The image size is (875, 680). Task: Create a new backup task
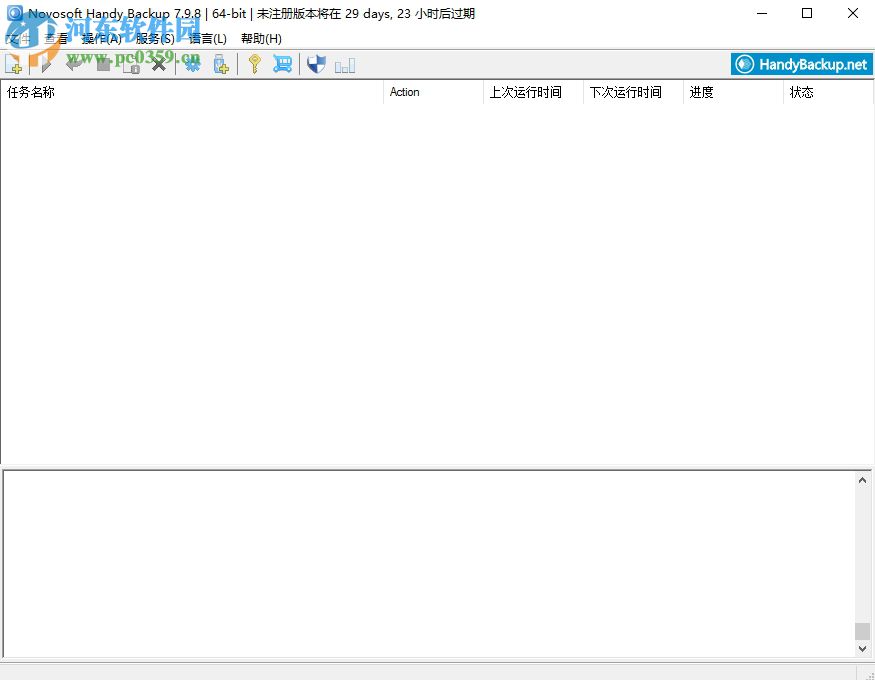[x=15, y=63]
